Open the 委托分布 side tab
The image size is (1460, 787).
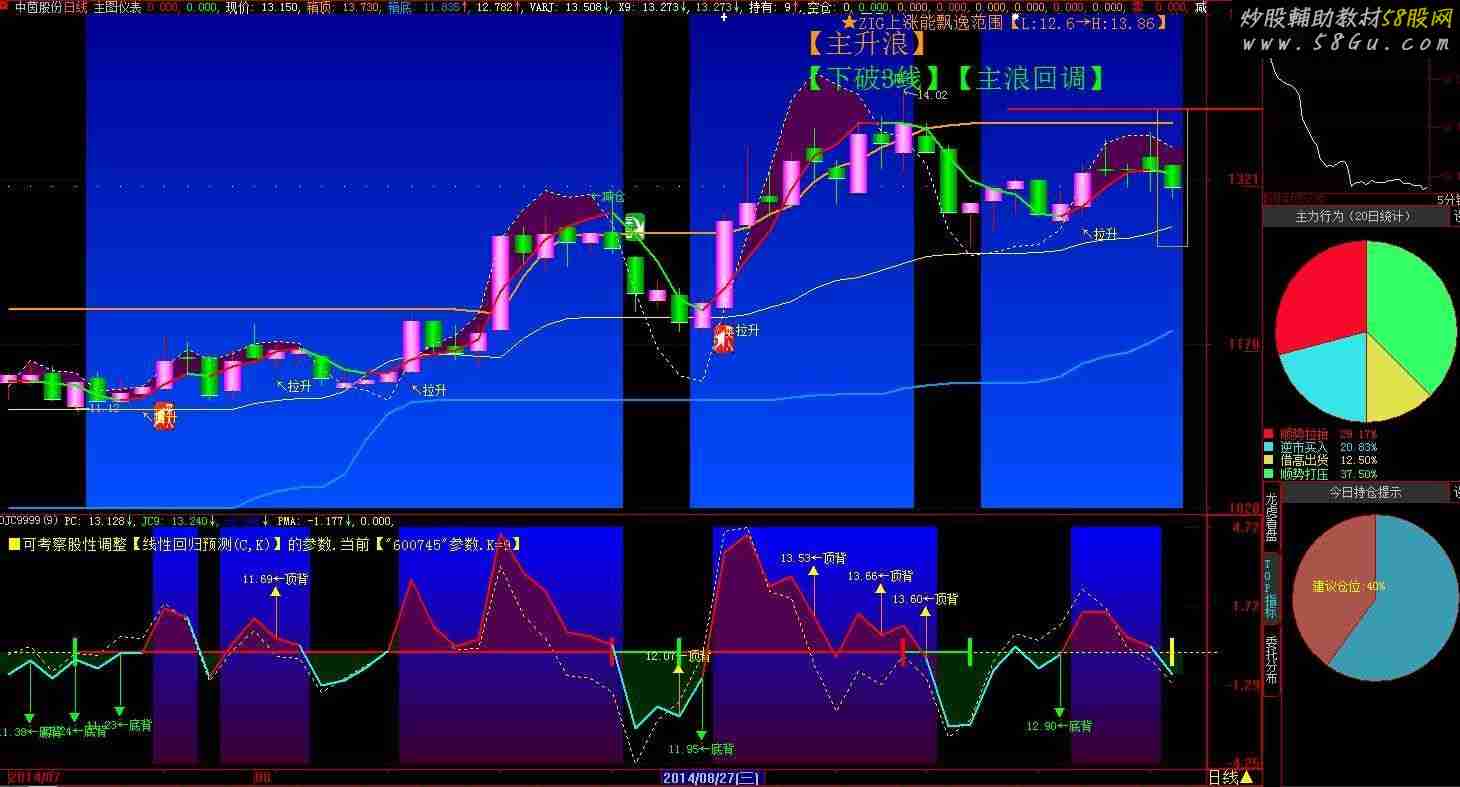(1271, 660)
